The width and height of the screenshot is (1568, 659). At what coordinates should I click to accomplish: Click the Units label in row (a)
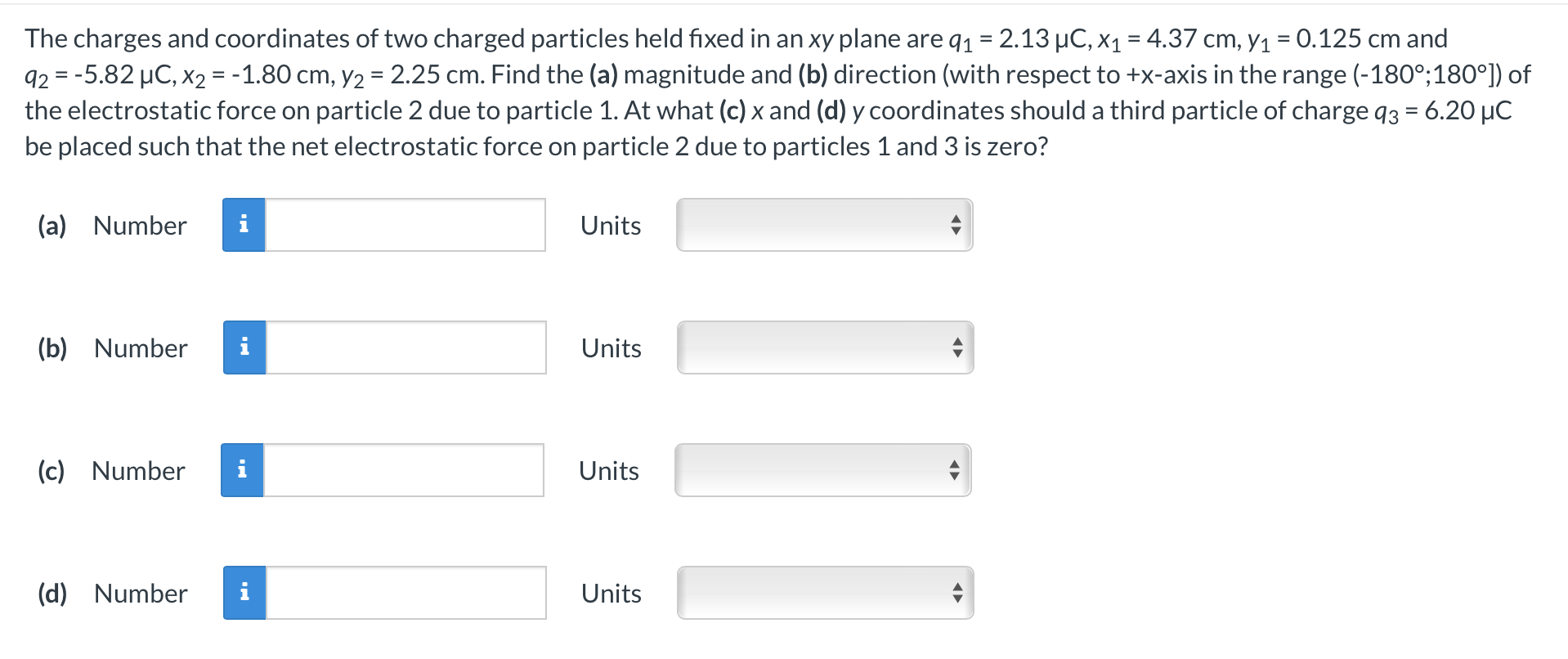tap(611, 226)
